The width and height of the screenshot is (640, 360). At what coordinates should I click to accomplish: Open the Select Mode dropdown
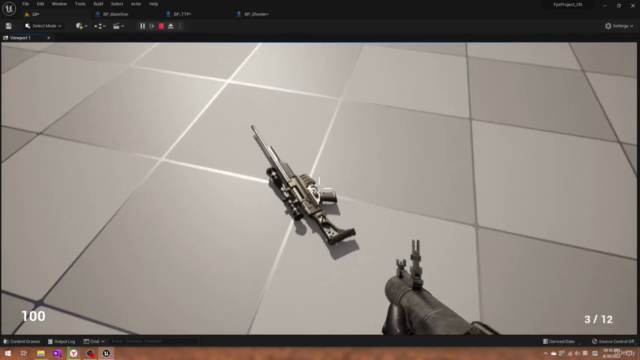click(x=43, y=26)
